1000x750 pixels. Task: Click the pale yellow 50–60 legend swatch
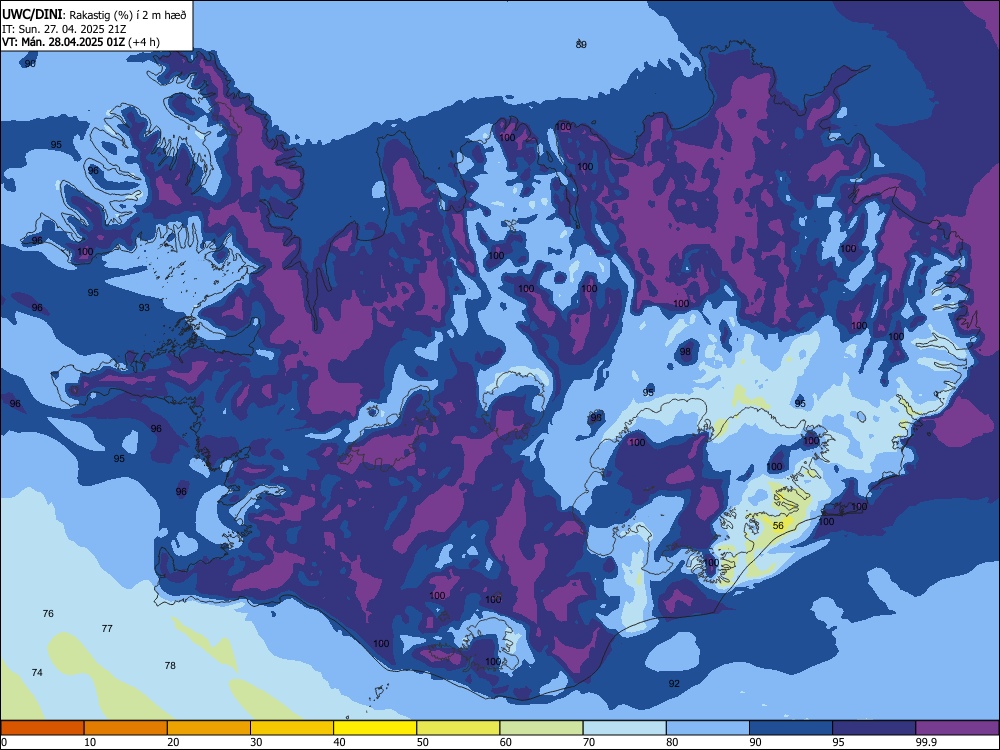pos(459,728)
